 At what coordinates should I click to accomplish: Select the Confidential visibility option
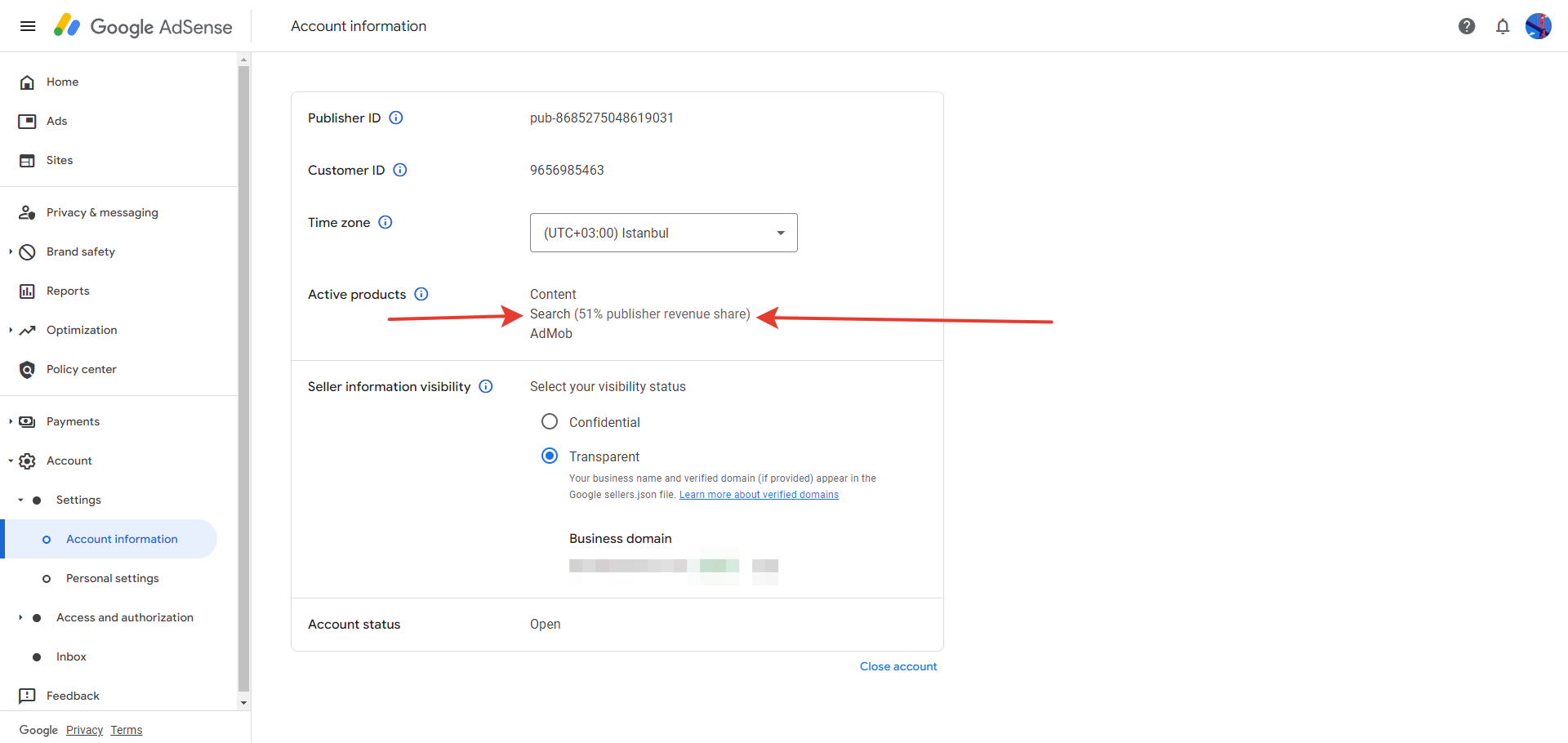pos(550,421)
